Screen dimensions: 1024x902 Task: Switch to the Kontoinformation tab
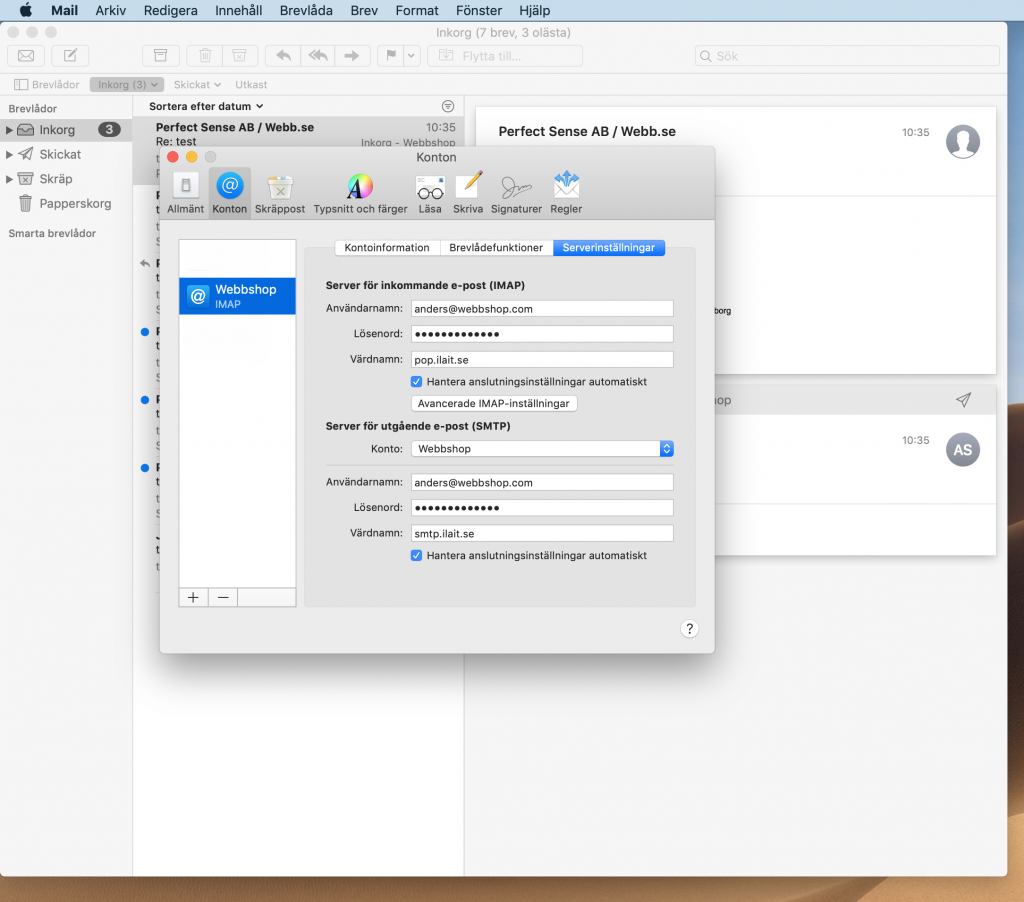point(387,248)
